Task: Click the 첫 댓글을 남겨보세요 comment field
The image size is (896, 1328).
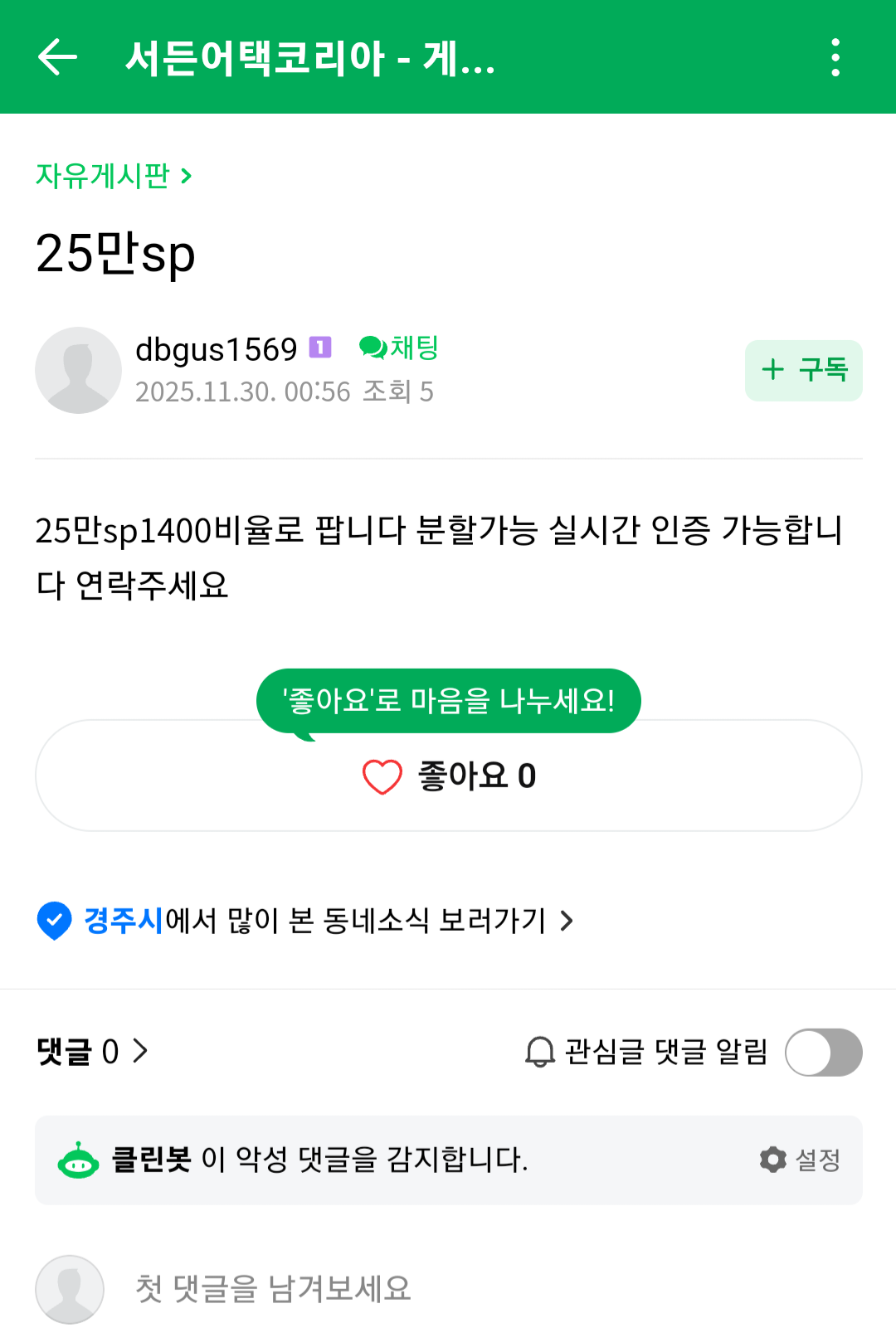Action: point(274,1289)
